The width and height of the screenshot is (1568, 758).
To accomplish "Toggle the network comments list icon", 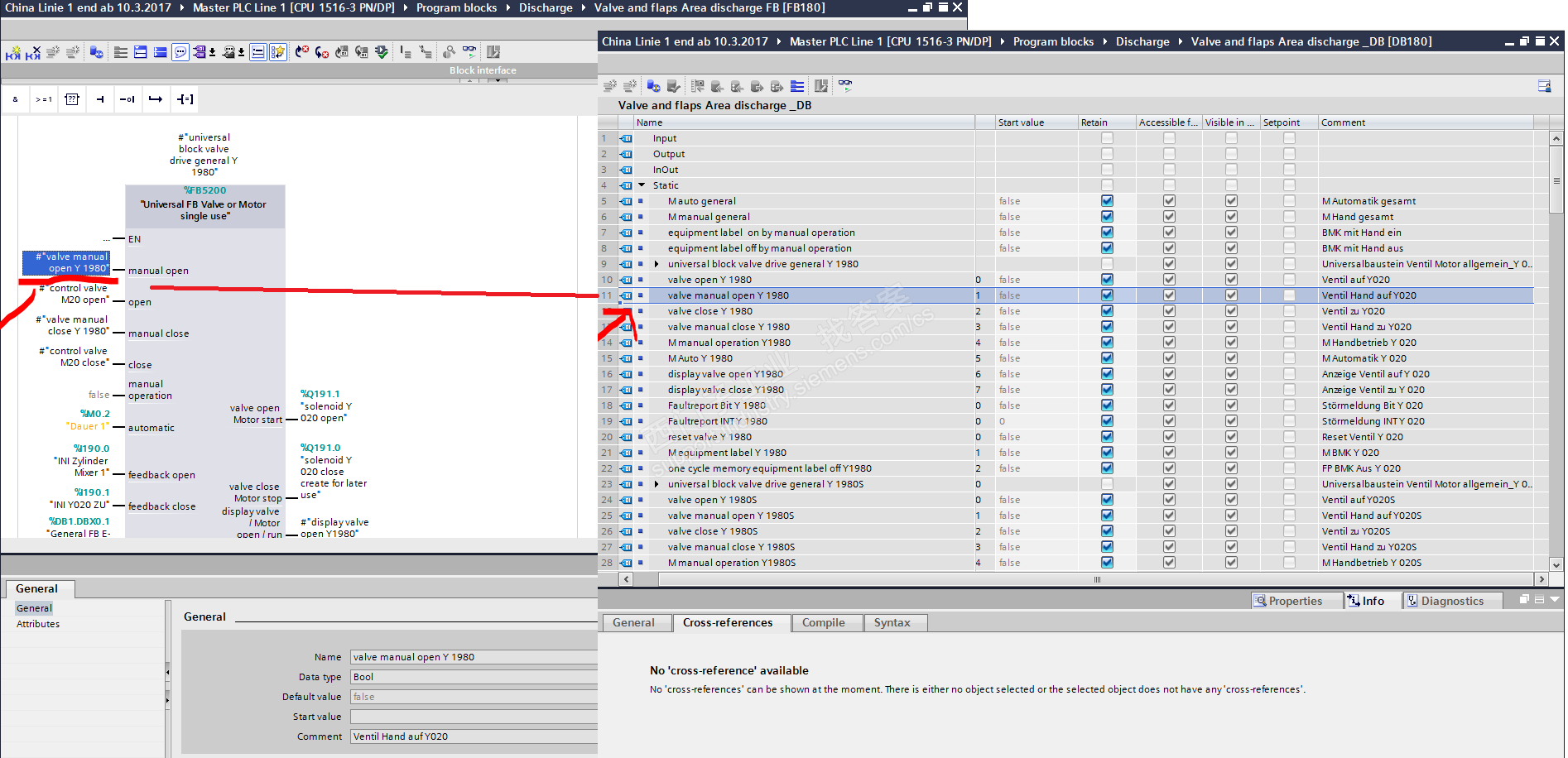I will tap(258, 53).
